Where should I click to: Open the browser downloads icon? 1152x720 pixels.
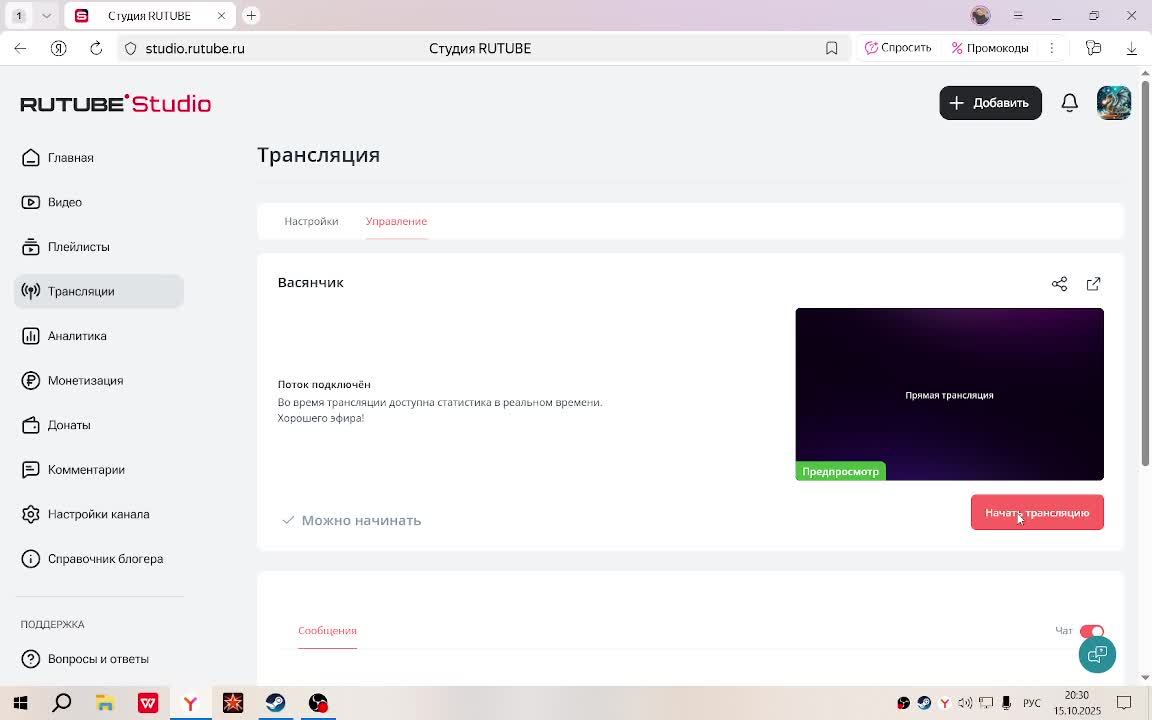pyautogui.click(x=1131, y=48)
